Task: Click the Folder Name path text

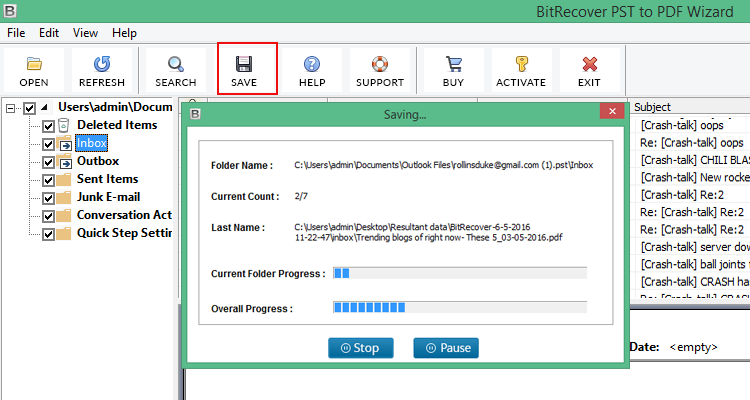Action: click(x=443, y=165)
